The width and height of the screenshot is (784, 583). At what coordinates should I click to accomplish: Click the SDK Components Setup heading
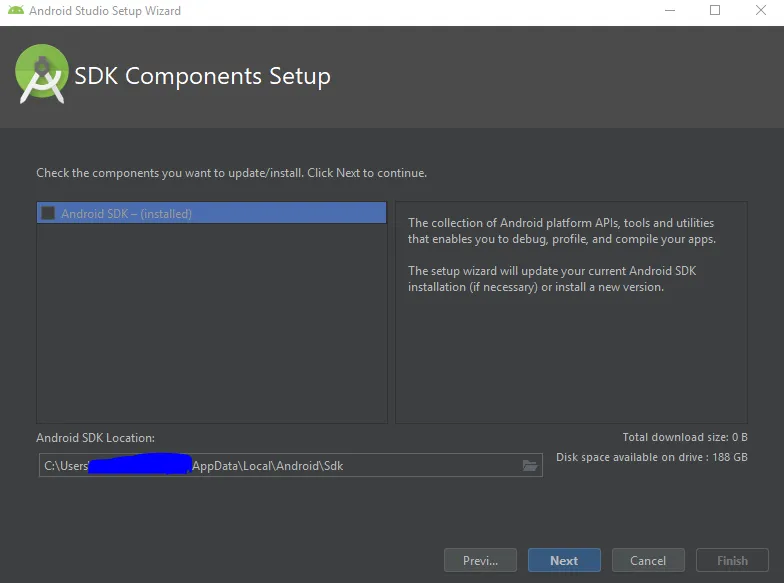(202, 76)
